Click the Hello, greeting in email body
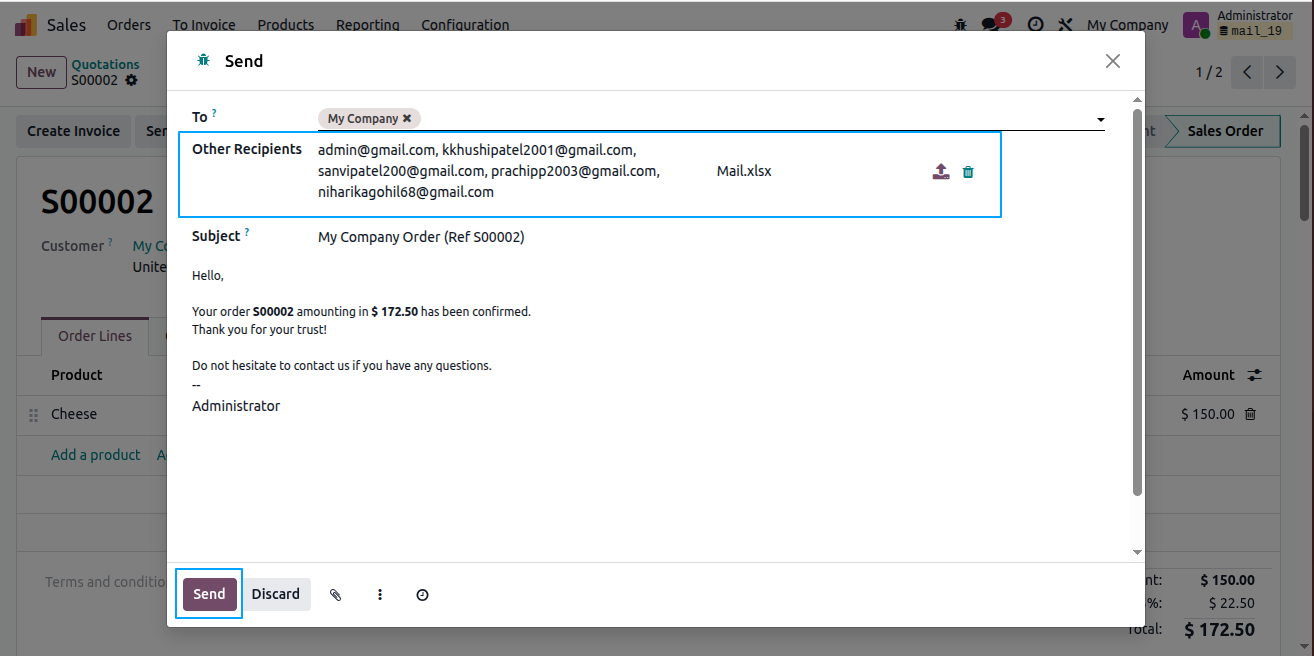 click(x=208, y=275)
